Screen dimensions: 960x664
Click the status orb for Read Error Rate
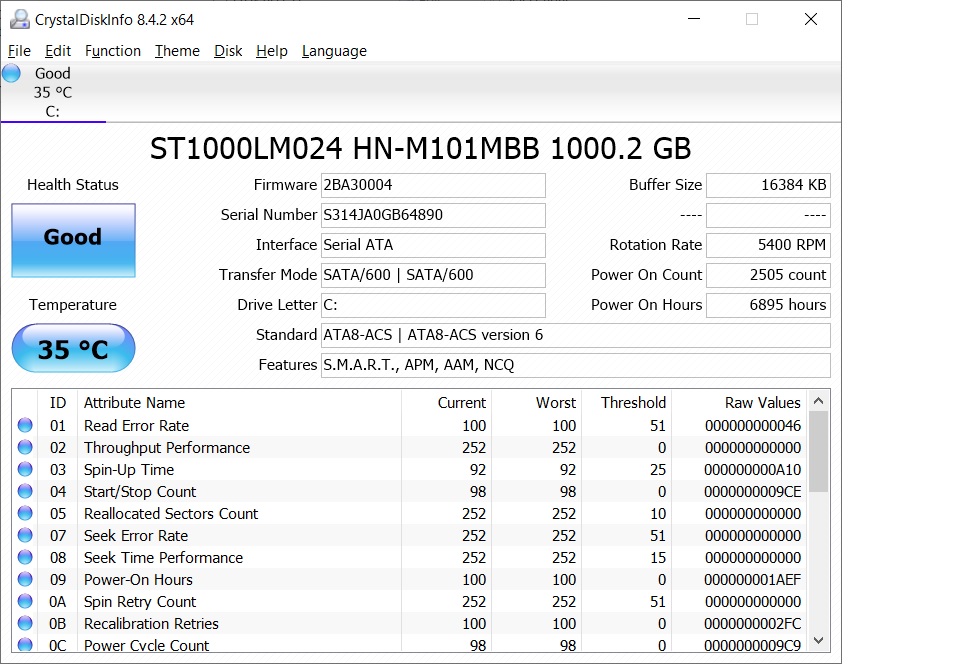(x=25, y=425)
